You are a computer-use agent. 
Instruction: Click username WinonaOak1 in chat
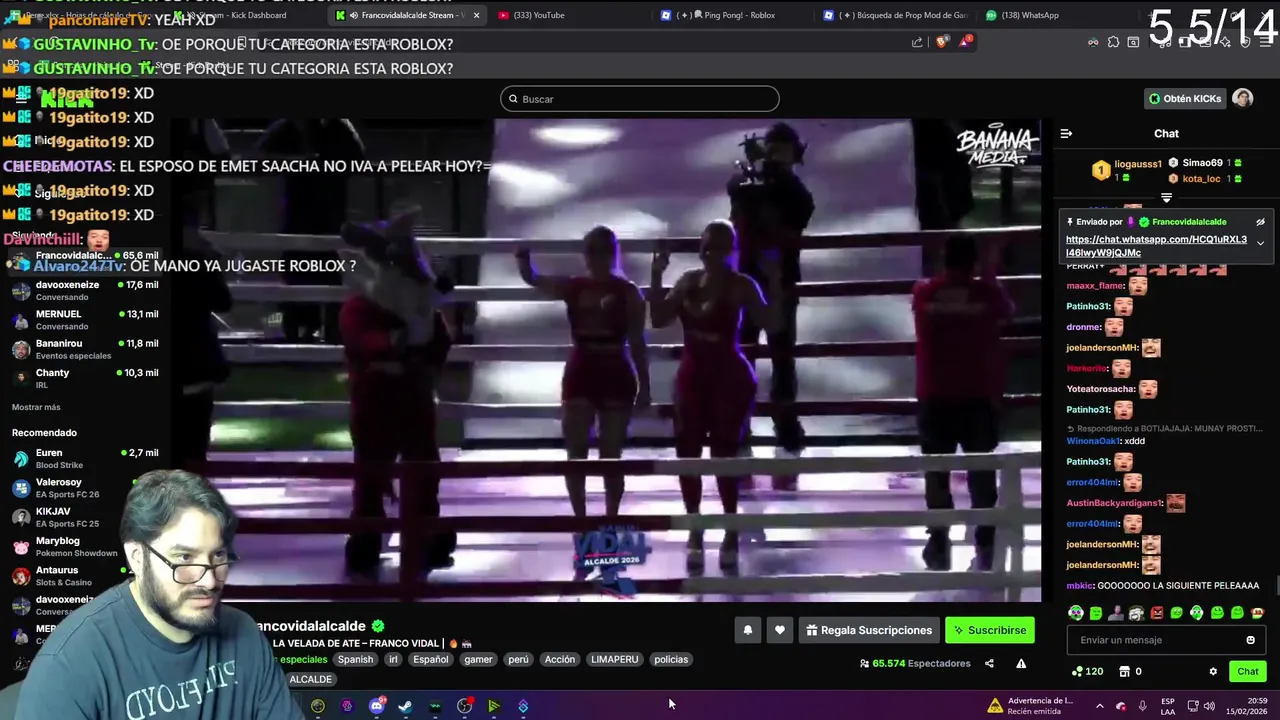(x=1093, y=441)
